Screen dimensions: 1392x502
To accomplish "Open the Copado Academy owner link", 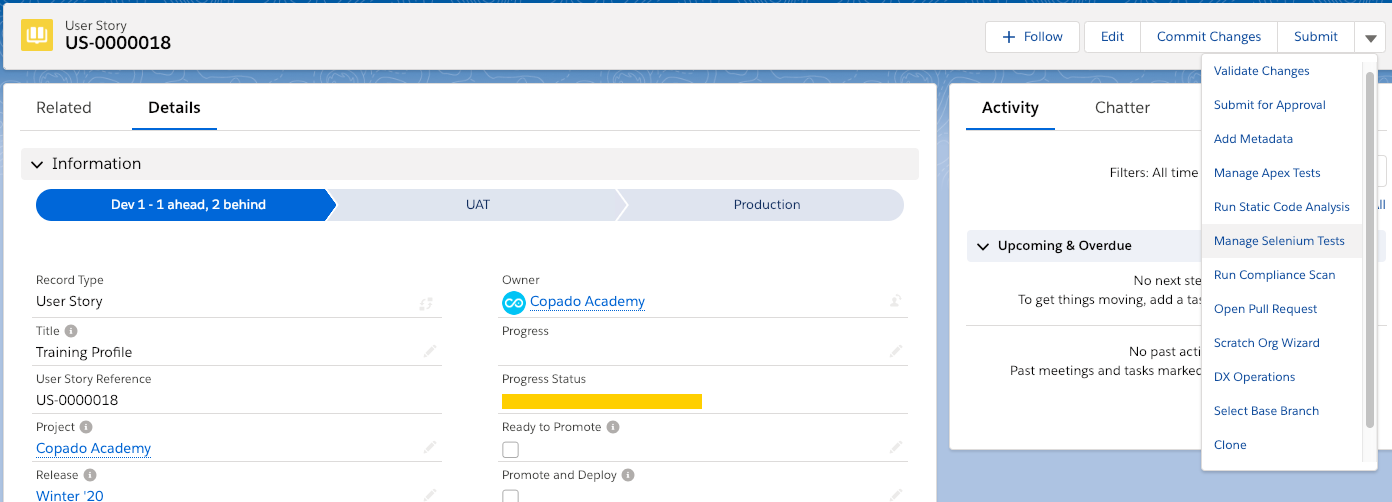I will 587,302.
